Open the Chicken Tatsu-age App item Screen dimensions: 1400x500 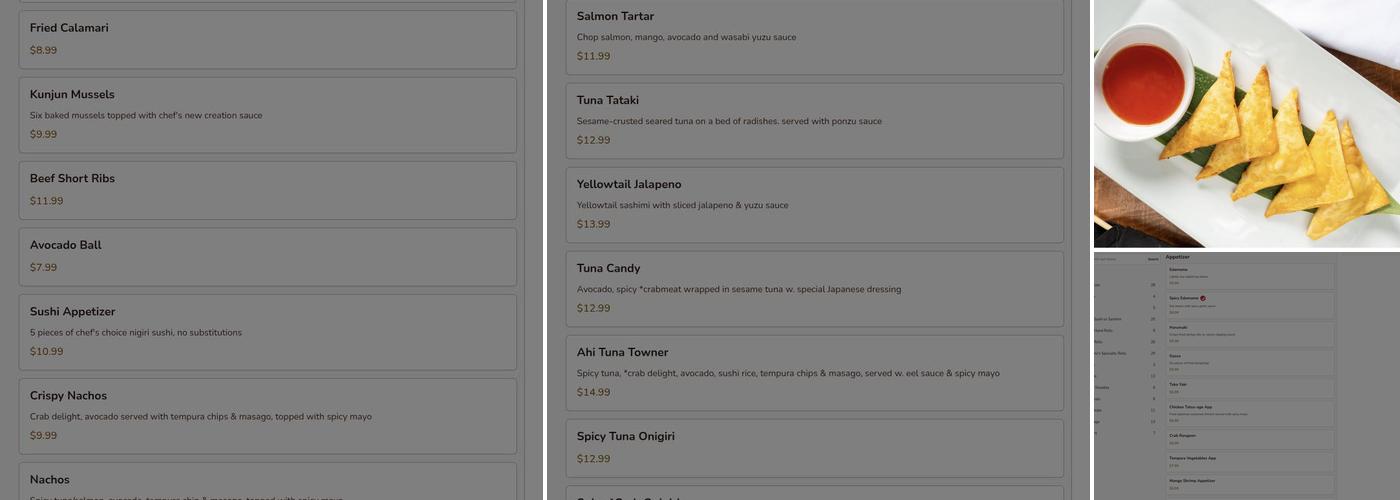point(1249,413)
